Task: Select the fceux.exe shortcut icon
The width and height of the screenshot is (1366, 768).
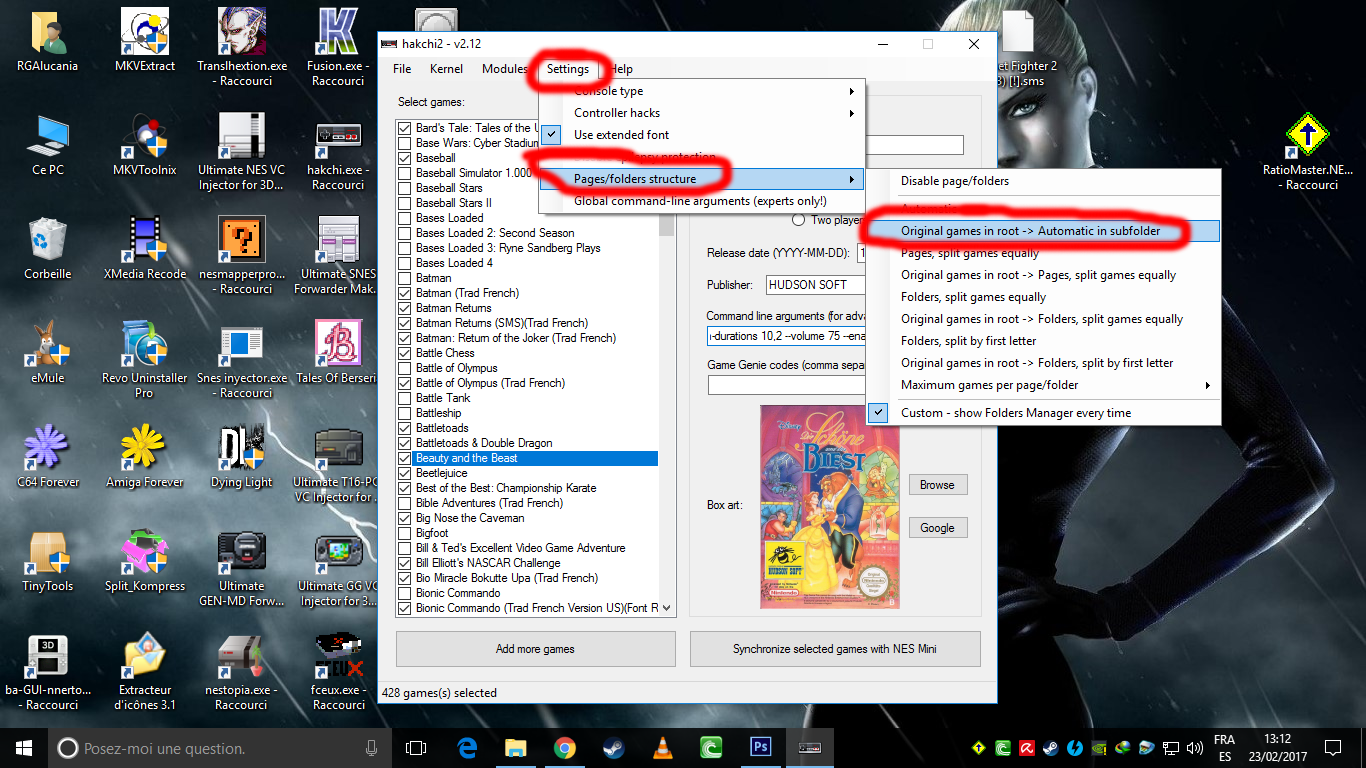Action: point(339,671)
